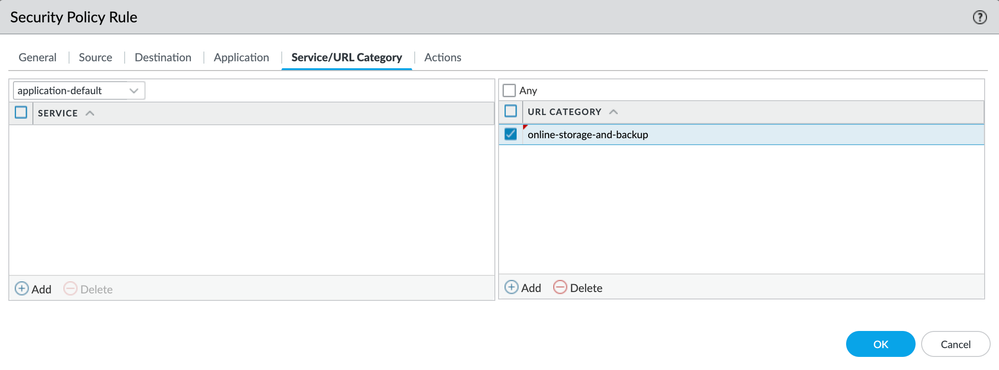Open the application-default service dropdown

(x=79, y=90)
